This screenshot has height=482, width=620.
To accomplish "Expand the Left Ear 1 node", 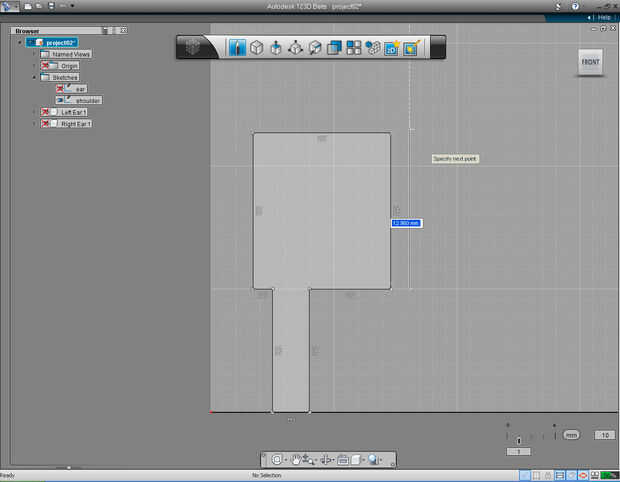I will point(34,112).
